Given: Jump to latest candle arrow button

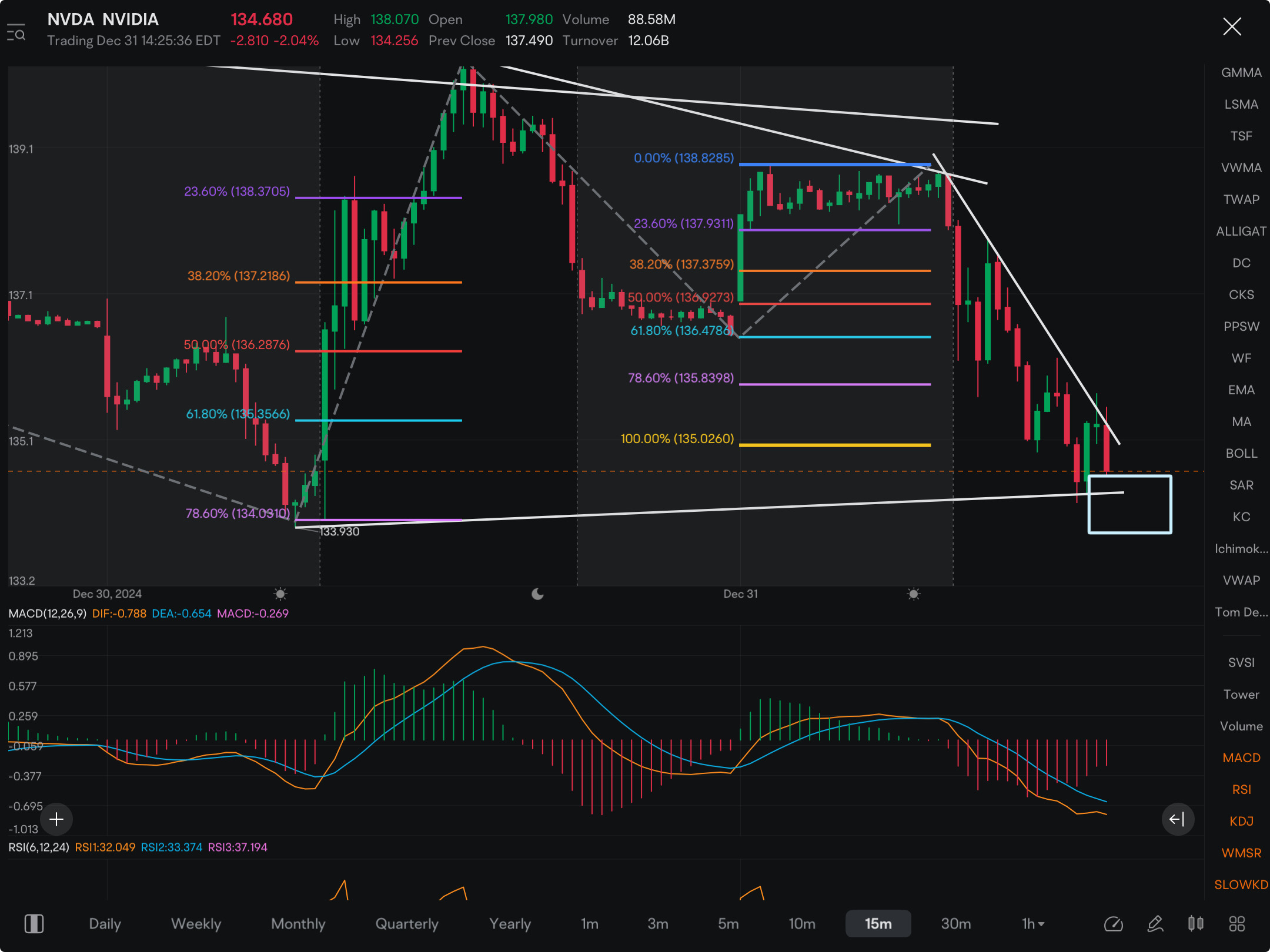Looking at the screenshot, I should (1178, 819).
